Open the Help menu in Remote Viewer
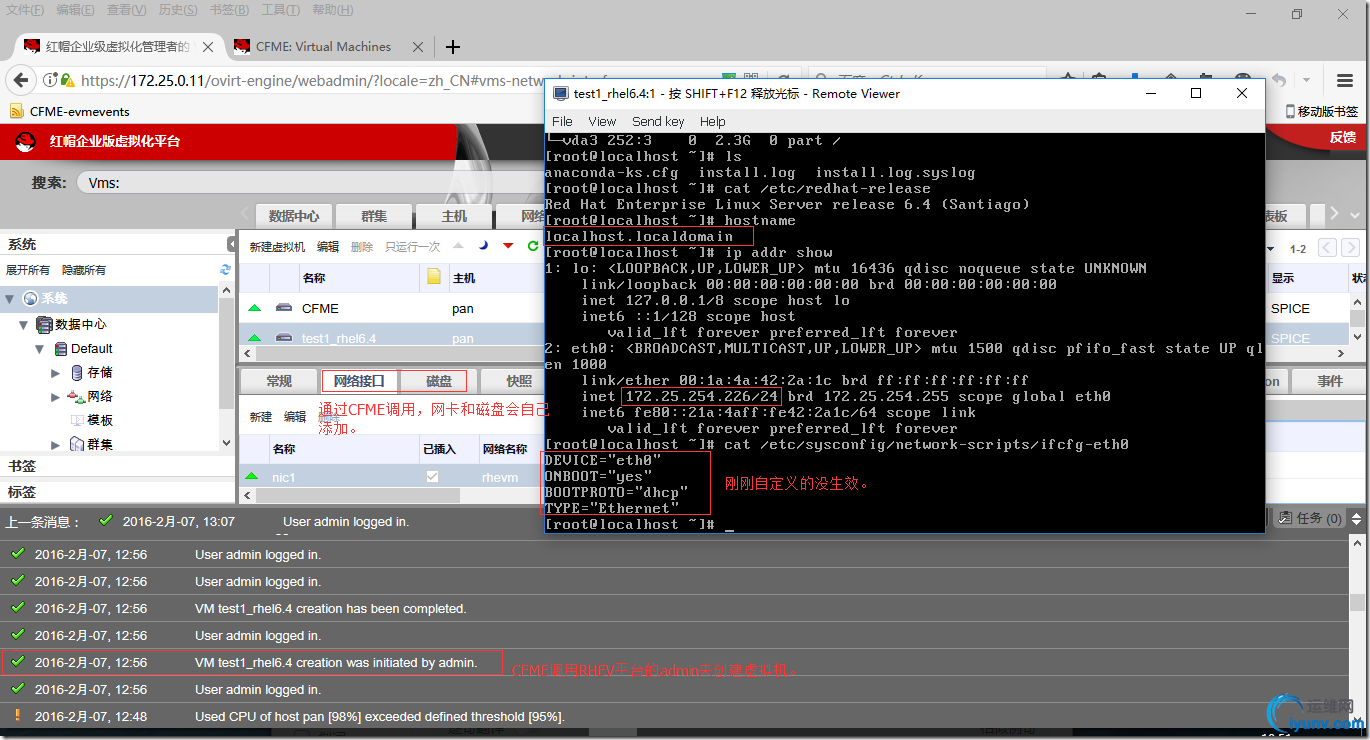The height and width of the screenshot is (740, 1370). click(713, 121)
